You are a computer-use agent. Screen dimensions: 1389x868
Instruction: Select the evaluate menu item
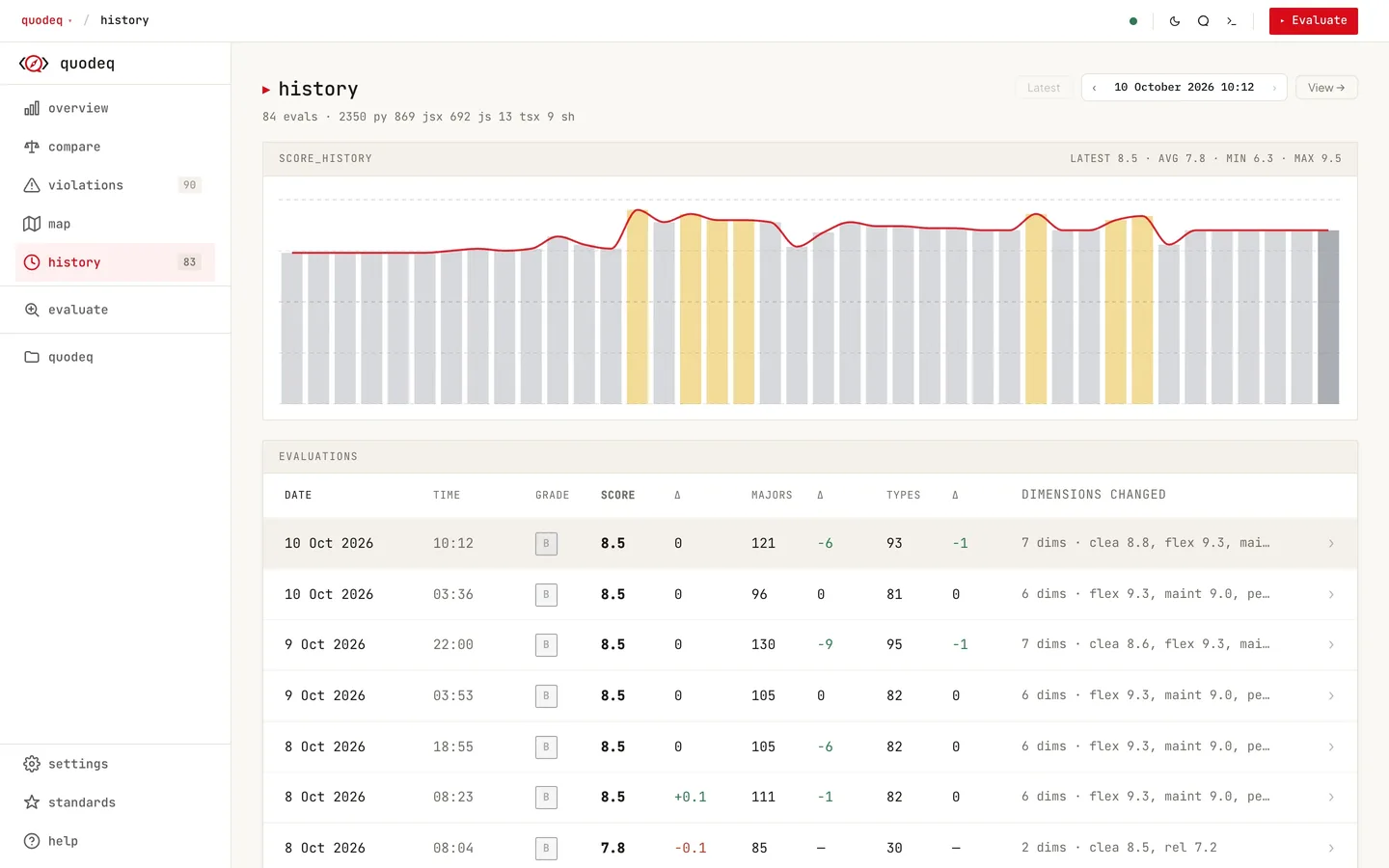coord(116,310)
